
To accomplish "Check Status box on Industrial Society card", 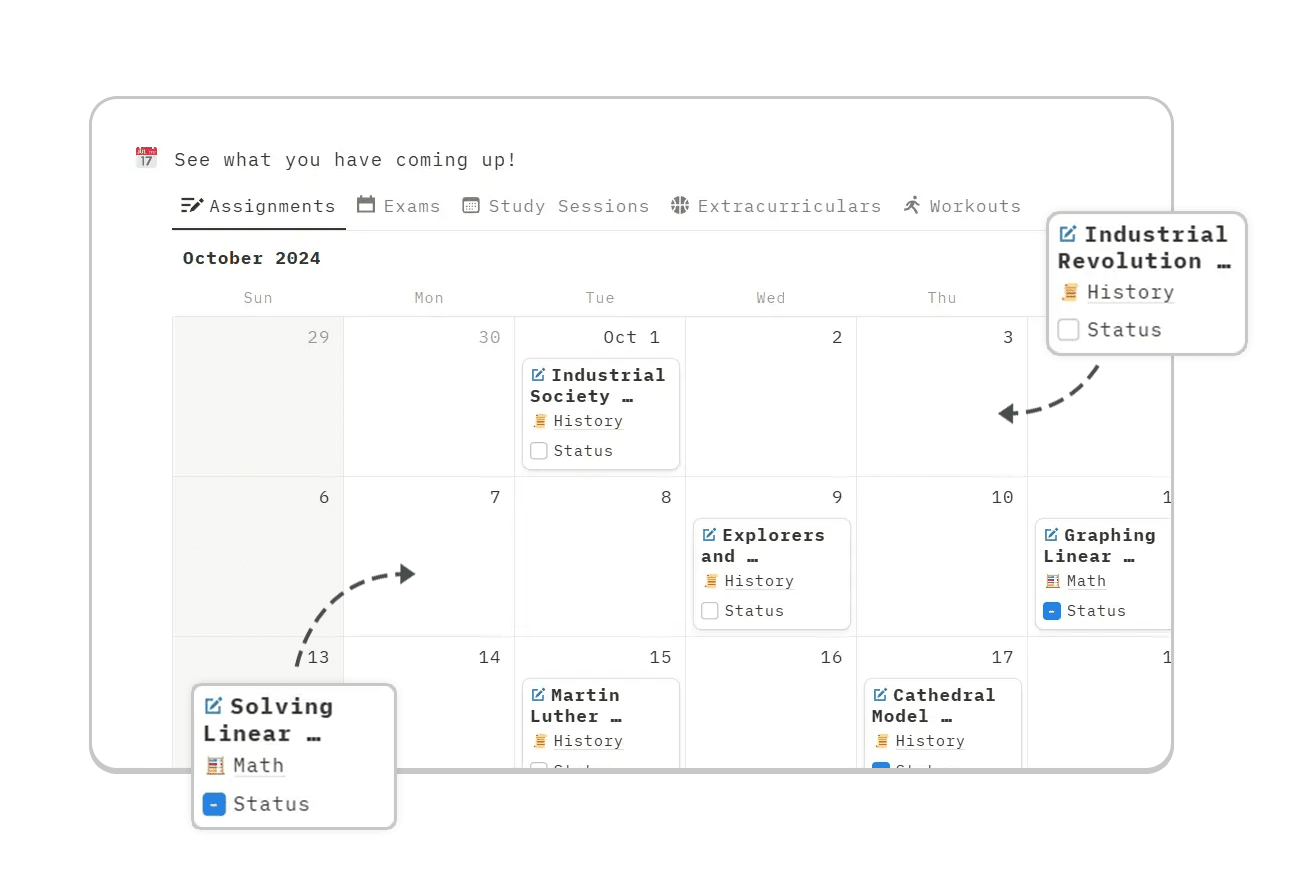I will tap(539, 451).
